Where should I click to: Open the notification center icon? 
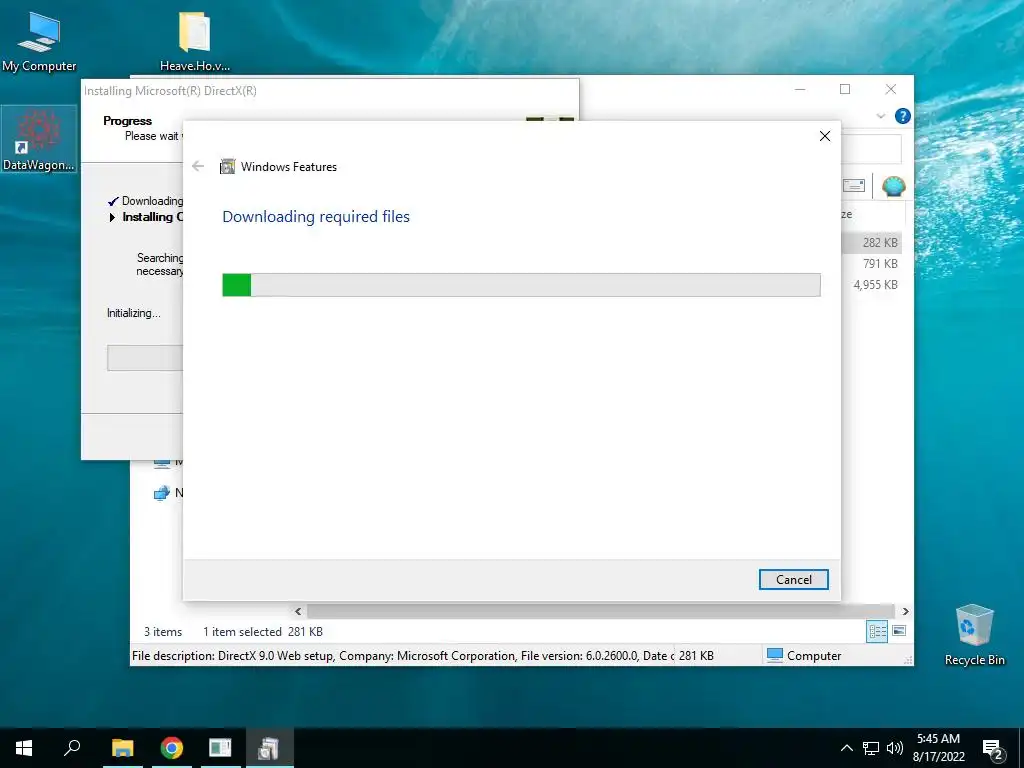[993, 748]
